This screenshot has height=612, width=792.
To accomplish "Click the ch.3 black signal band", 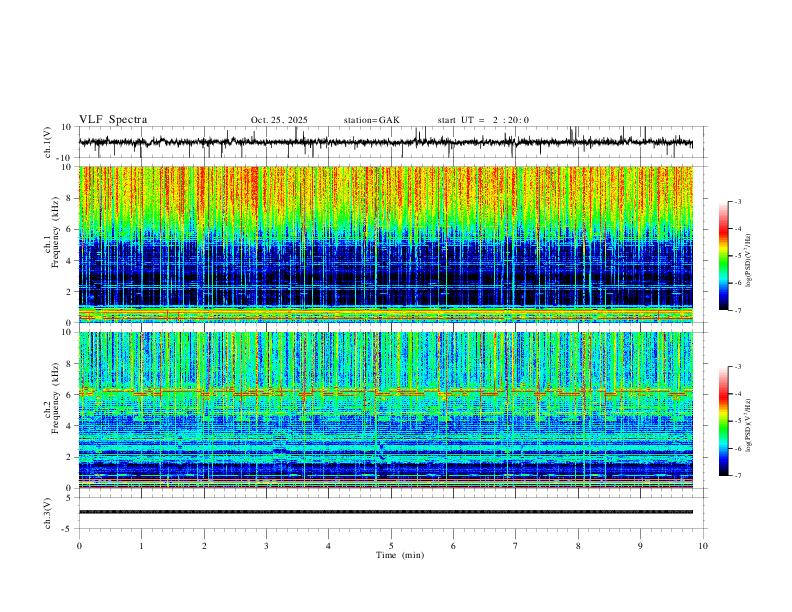I will click(385, 512).
